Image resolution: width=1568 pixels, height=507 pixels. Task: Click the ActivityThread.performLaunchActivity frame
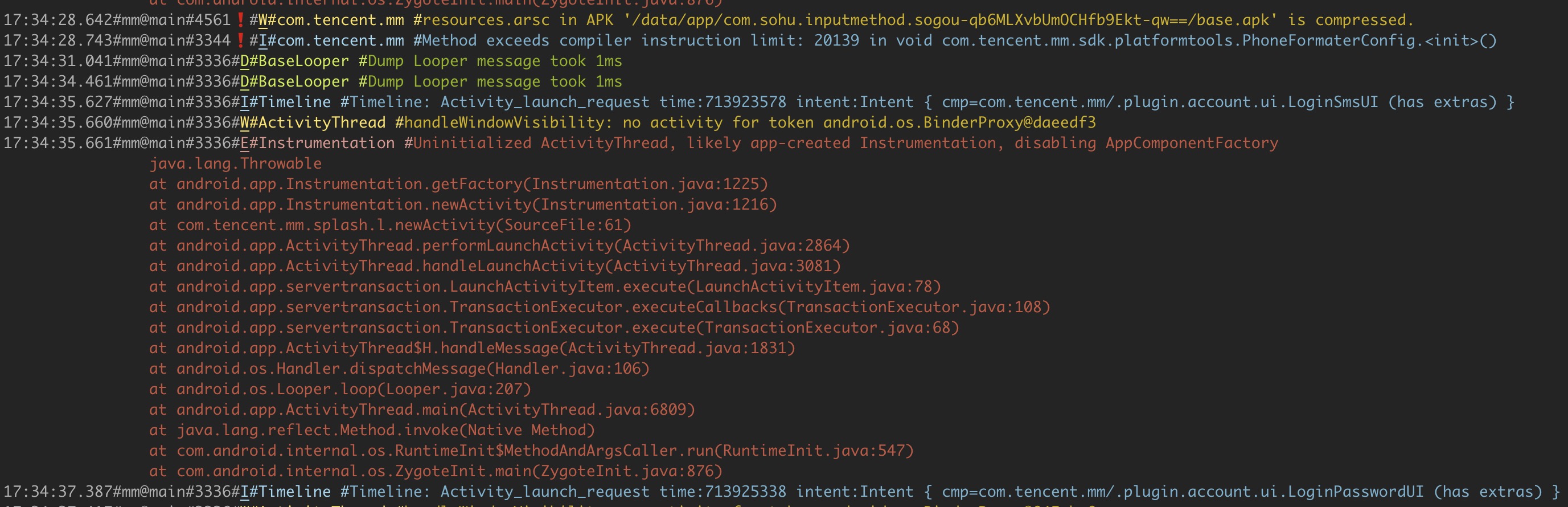[500, 246]
